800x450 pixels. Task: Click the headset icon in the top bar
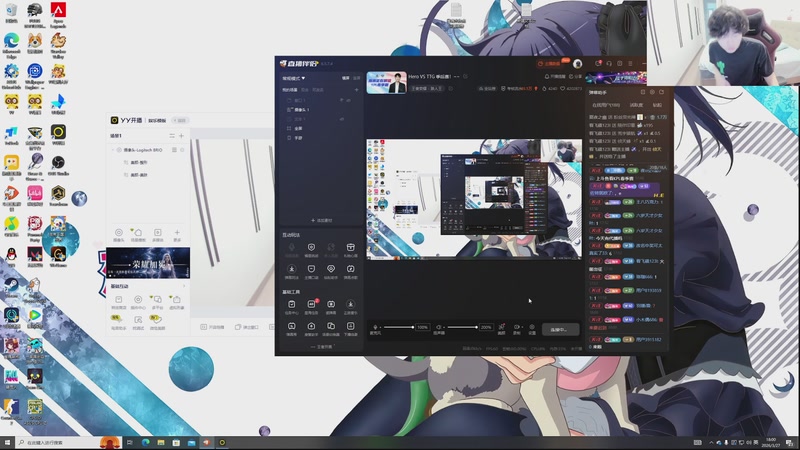(x=609, y=64)
